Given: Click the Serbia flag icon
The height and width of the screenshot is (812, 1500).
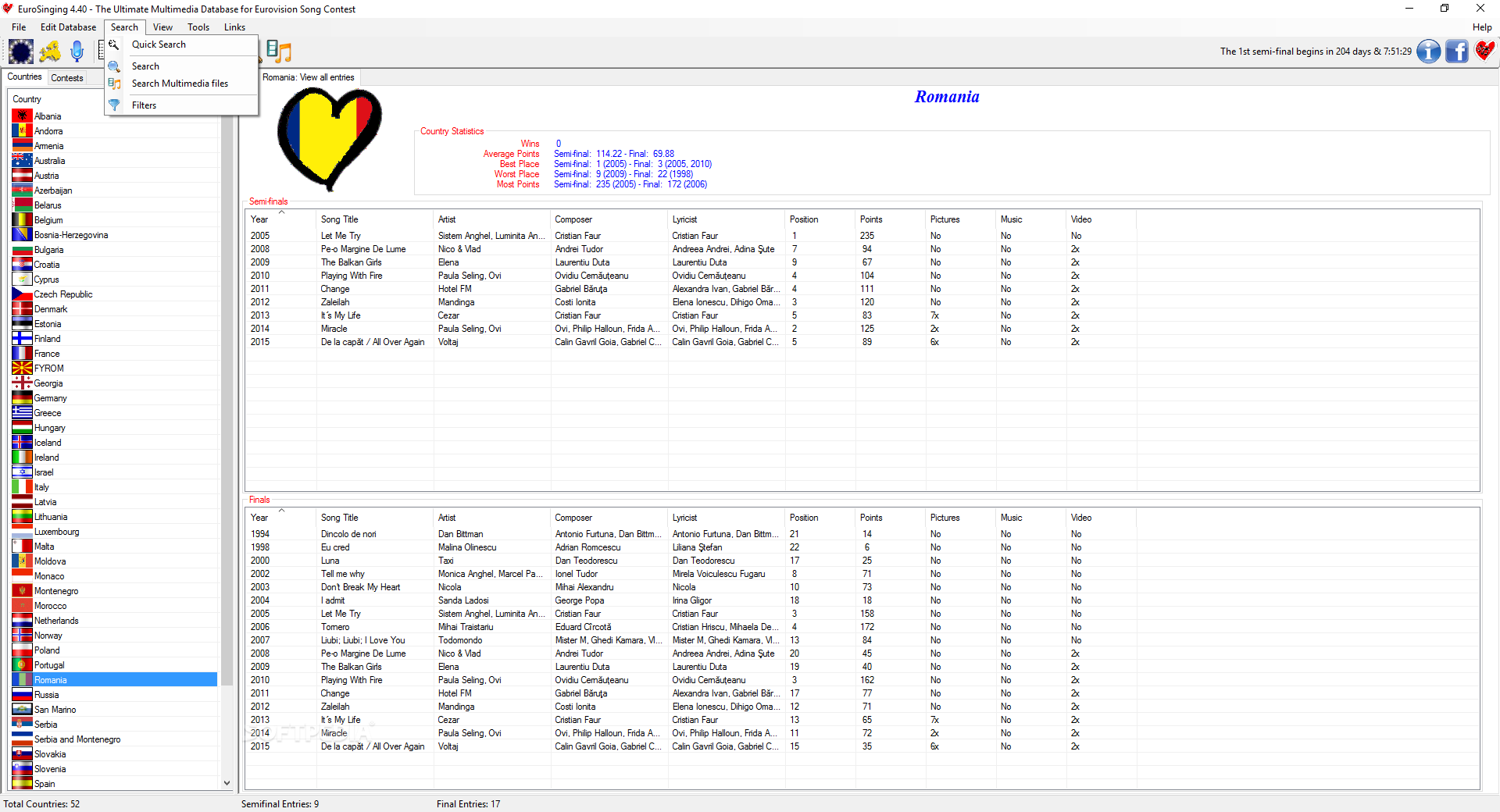Looking at the screenshot, I should coord(22,725).
